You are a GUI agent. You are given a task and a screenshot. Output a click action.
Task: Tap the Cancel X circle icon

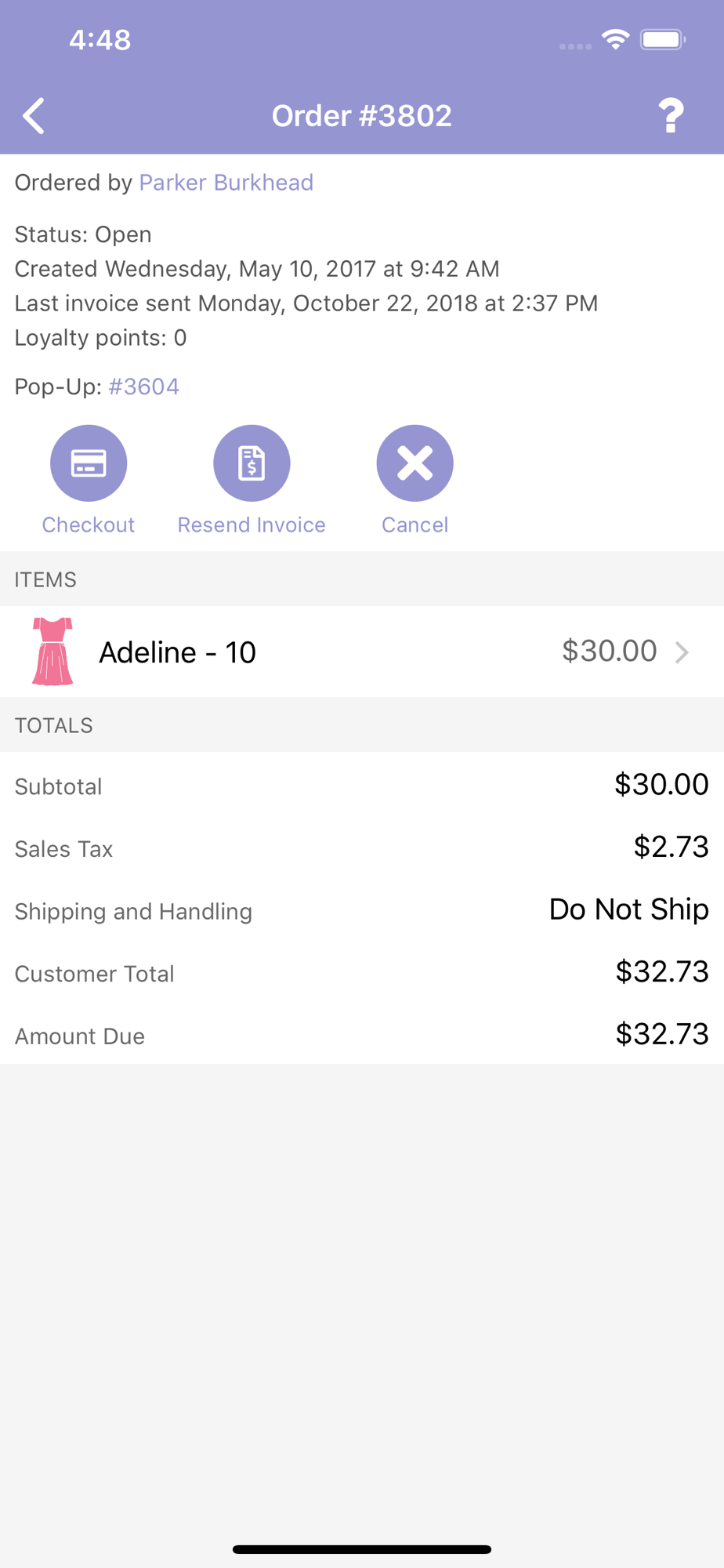pyautogui.click(x=414, y=463)
